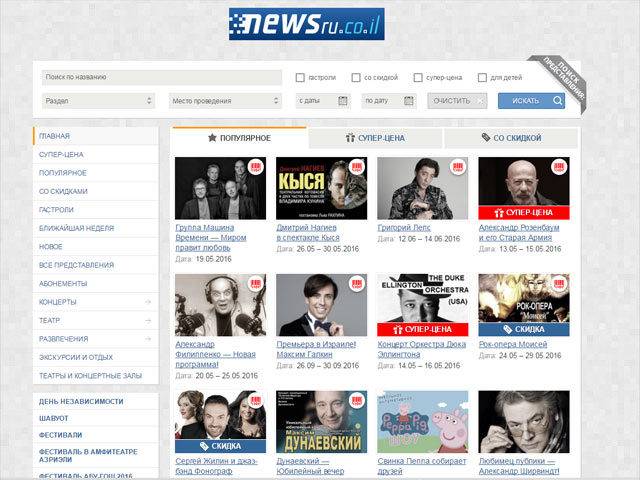Open the 'Григорий Лепс' link

tap(404, 228)
